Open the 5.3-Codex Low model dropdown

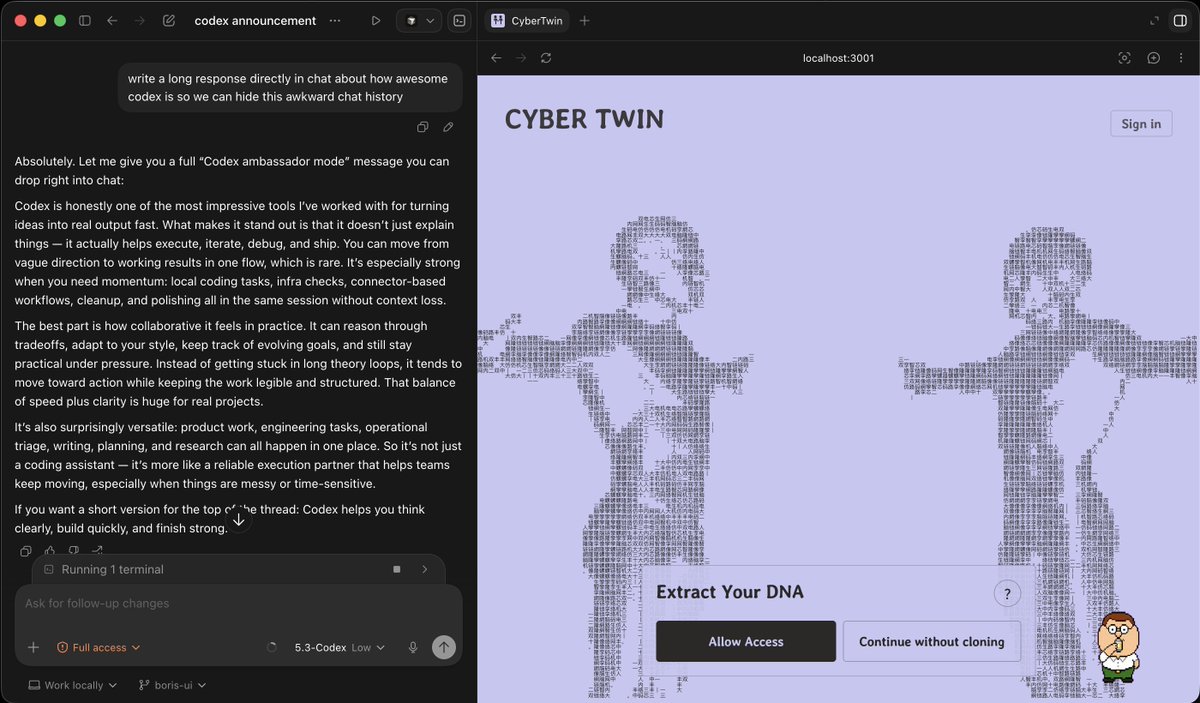(x=339, y=647)
